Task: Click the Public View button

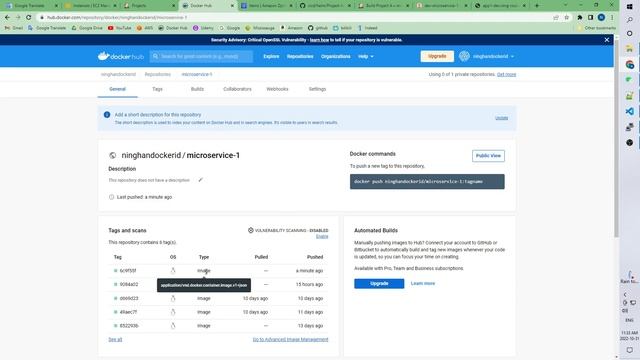Action: (x=488, y=156)
